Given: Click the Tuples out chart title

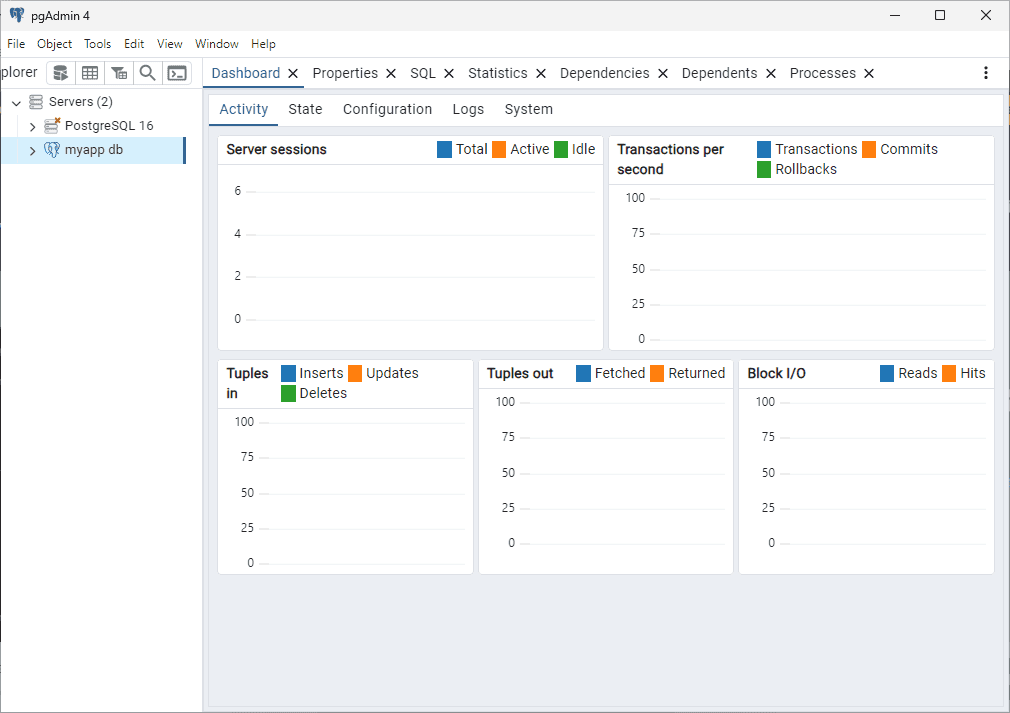Looking at the screenshot, I should 520,374.
